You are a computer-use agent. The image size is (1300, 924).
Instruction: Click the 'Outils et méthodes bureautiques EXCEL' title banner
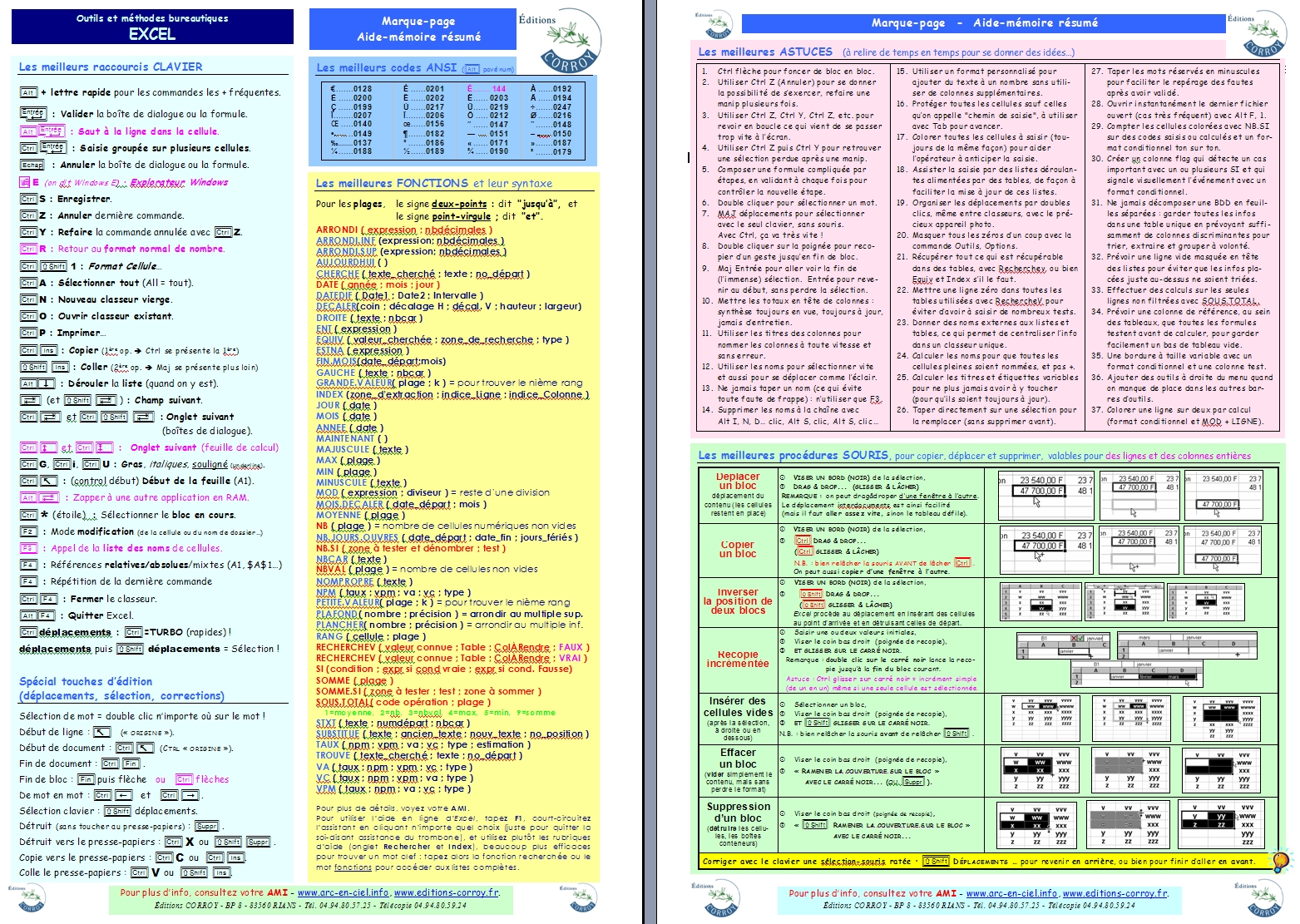[x=152, y=27]
